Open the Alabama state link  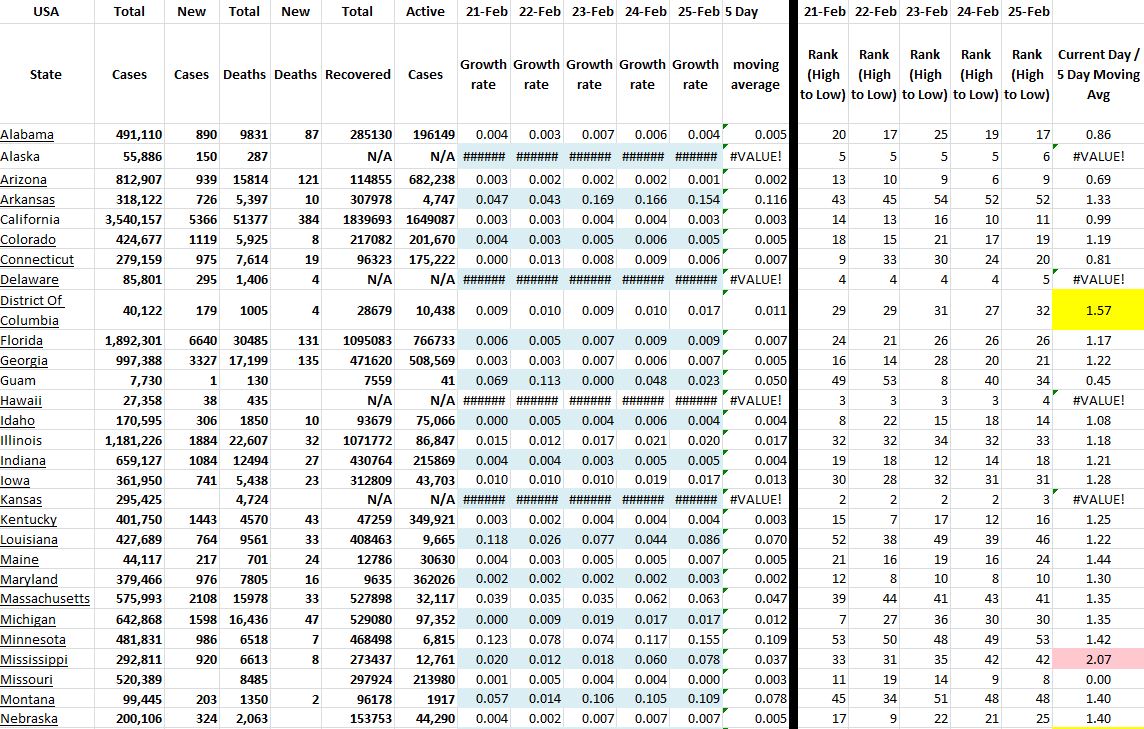click(27, 135)
